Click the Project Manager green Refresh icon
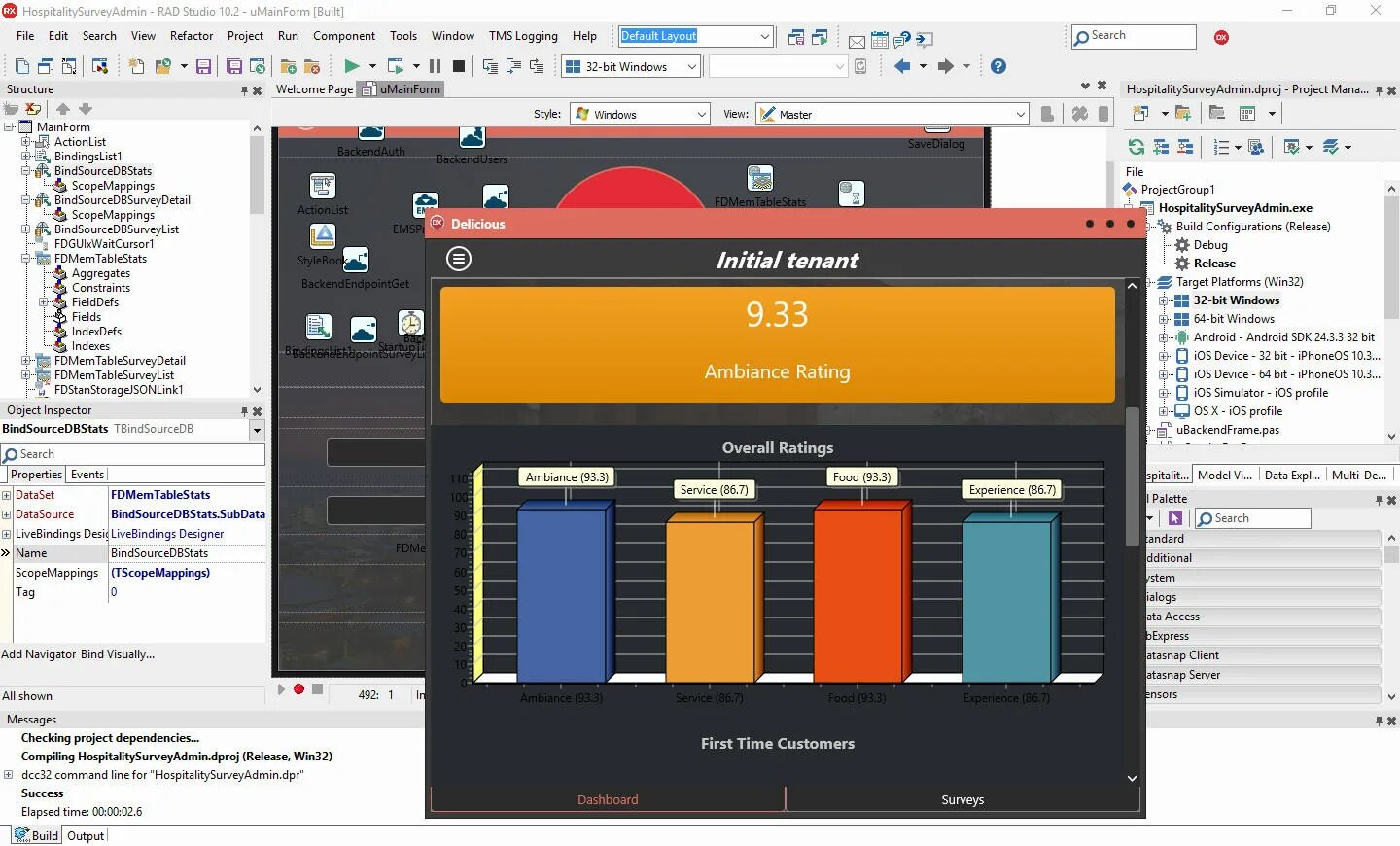 (1136, 147)
